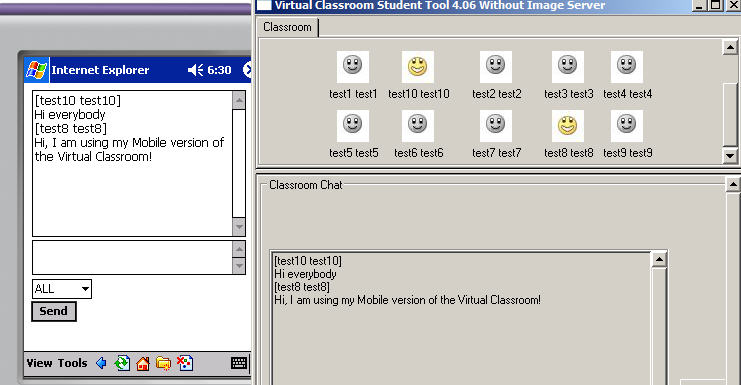This screenshot has width=741, height=385.
Task: Go back using the blue arrow icon
Action: point(101,363)
